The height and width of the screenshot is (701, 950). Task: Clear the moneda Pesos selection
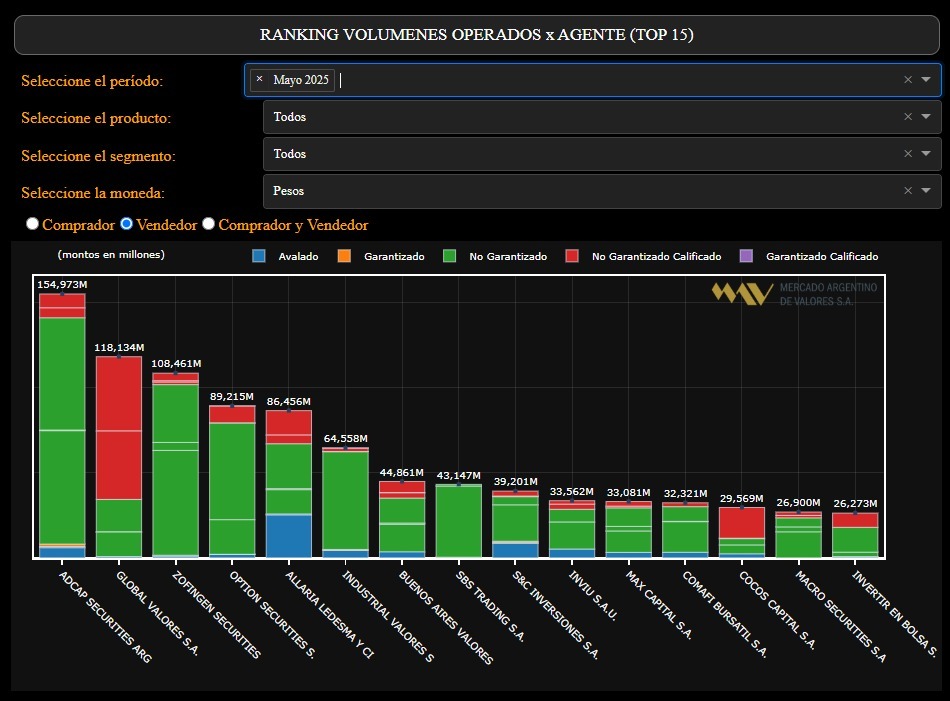(x=908, y=190)
